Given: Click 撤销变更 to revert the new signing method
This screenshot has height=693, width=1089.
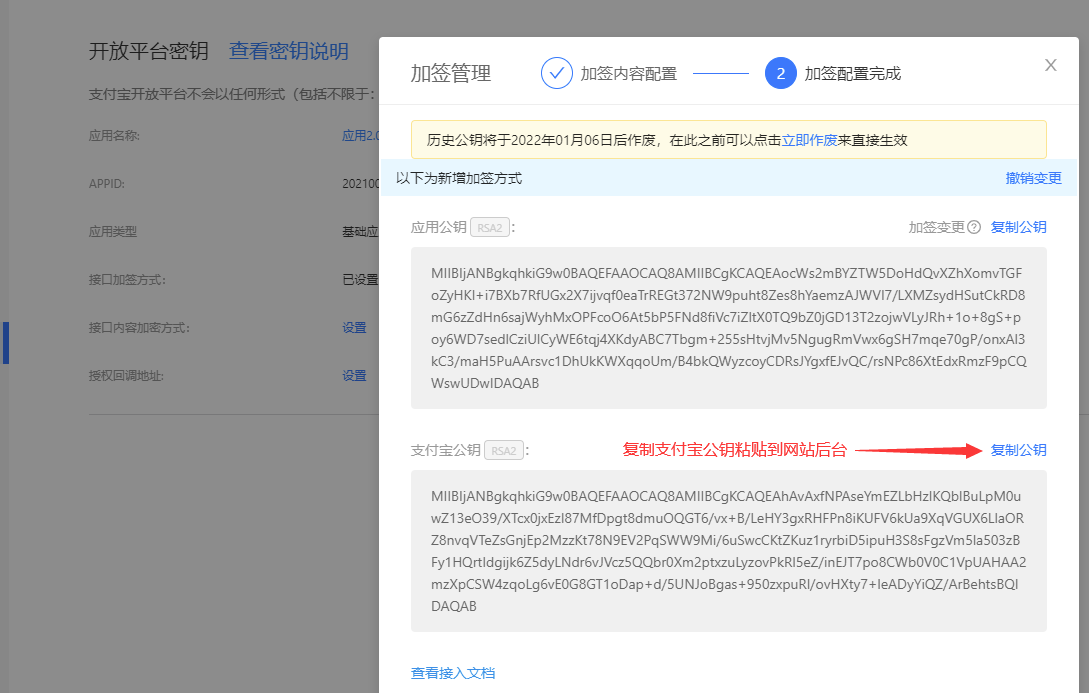Looking at the screenshot, I should [1033, 178].
